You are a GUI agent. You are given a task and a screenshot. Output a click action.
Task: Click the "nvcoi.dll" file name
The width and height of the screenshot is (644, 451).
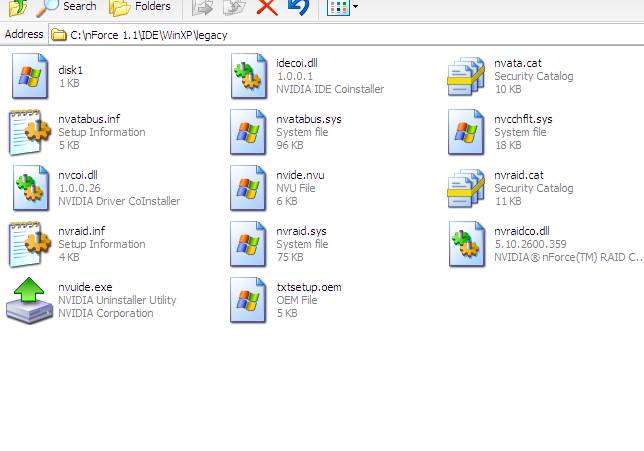point(78,175)
